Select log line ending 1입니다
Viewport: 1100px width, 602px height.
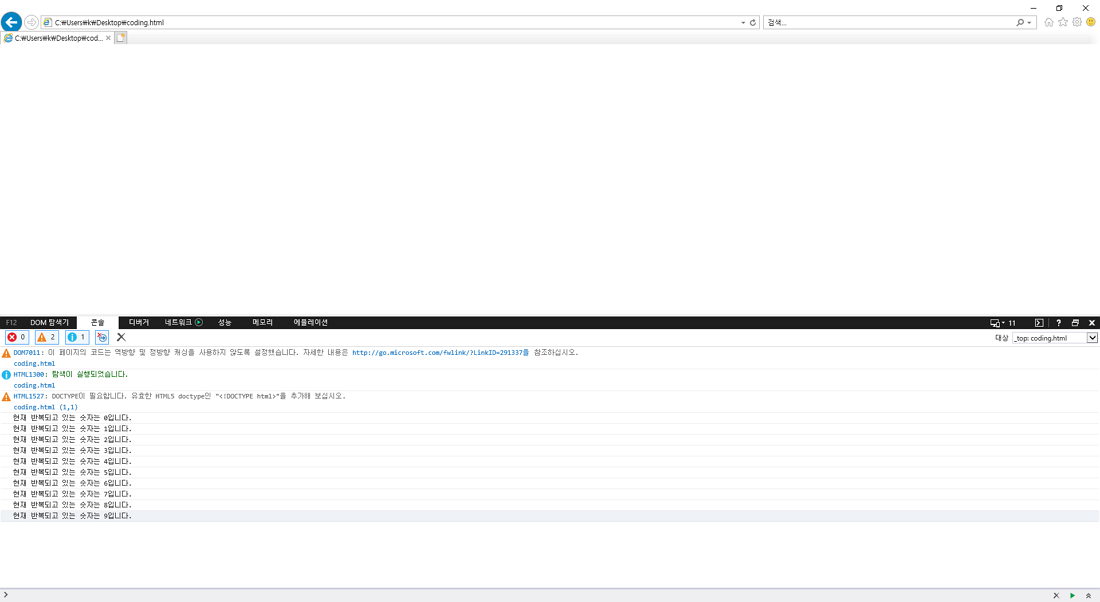550,429
